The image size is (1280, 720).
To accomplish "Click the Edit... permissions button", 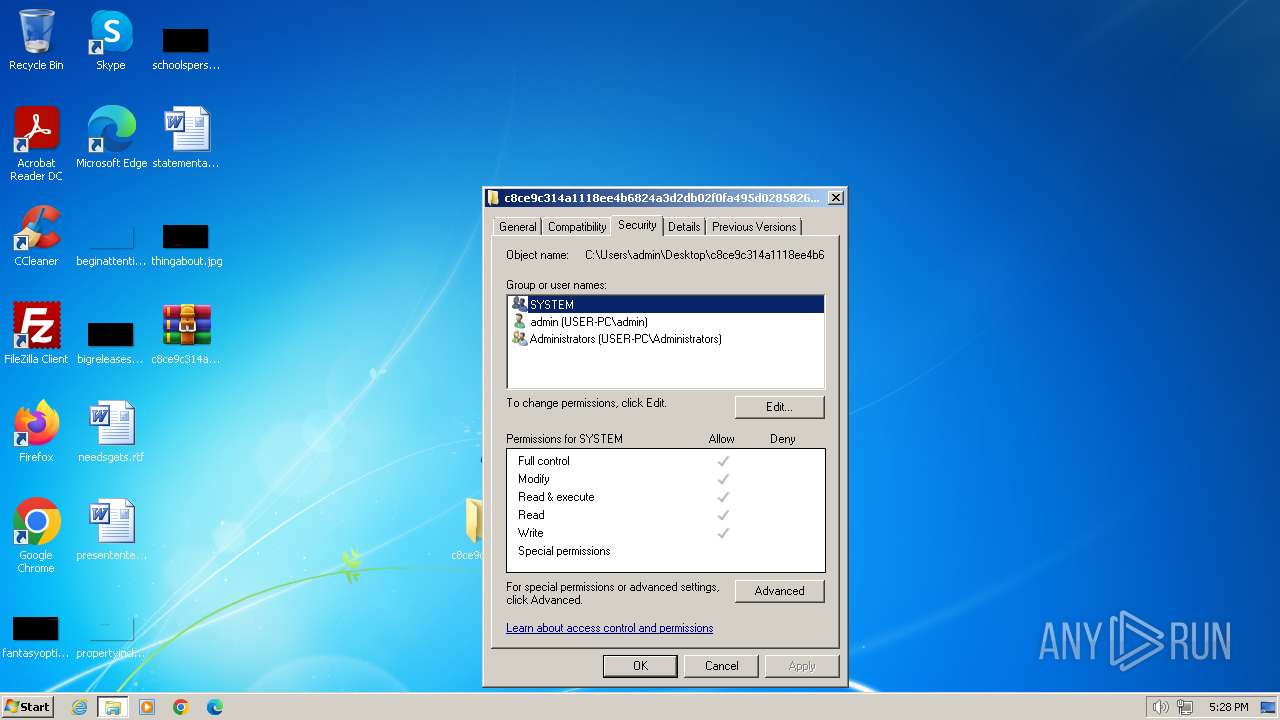I will [x=779, y=407].
